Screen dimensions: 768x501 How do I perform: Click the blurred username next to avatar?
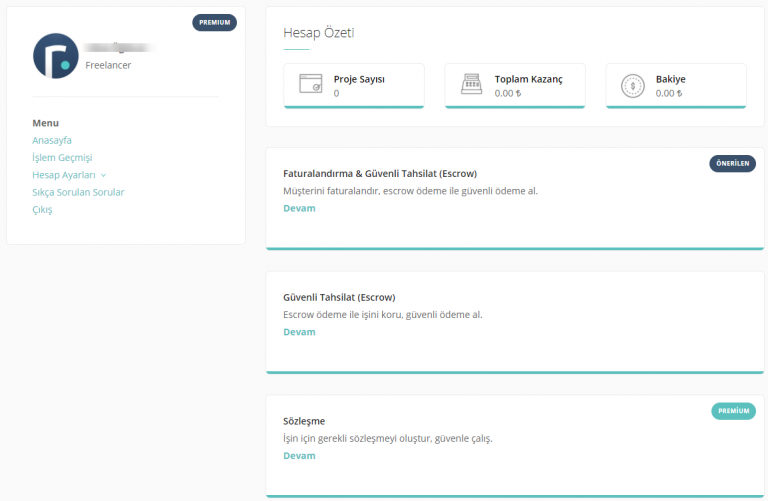119,48
